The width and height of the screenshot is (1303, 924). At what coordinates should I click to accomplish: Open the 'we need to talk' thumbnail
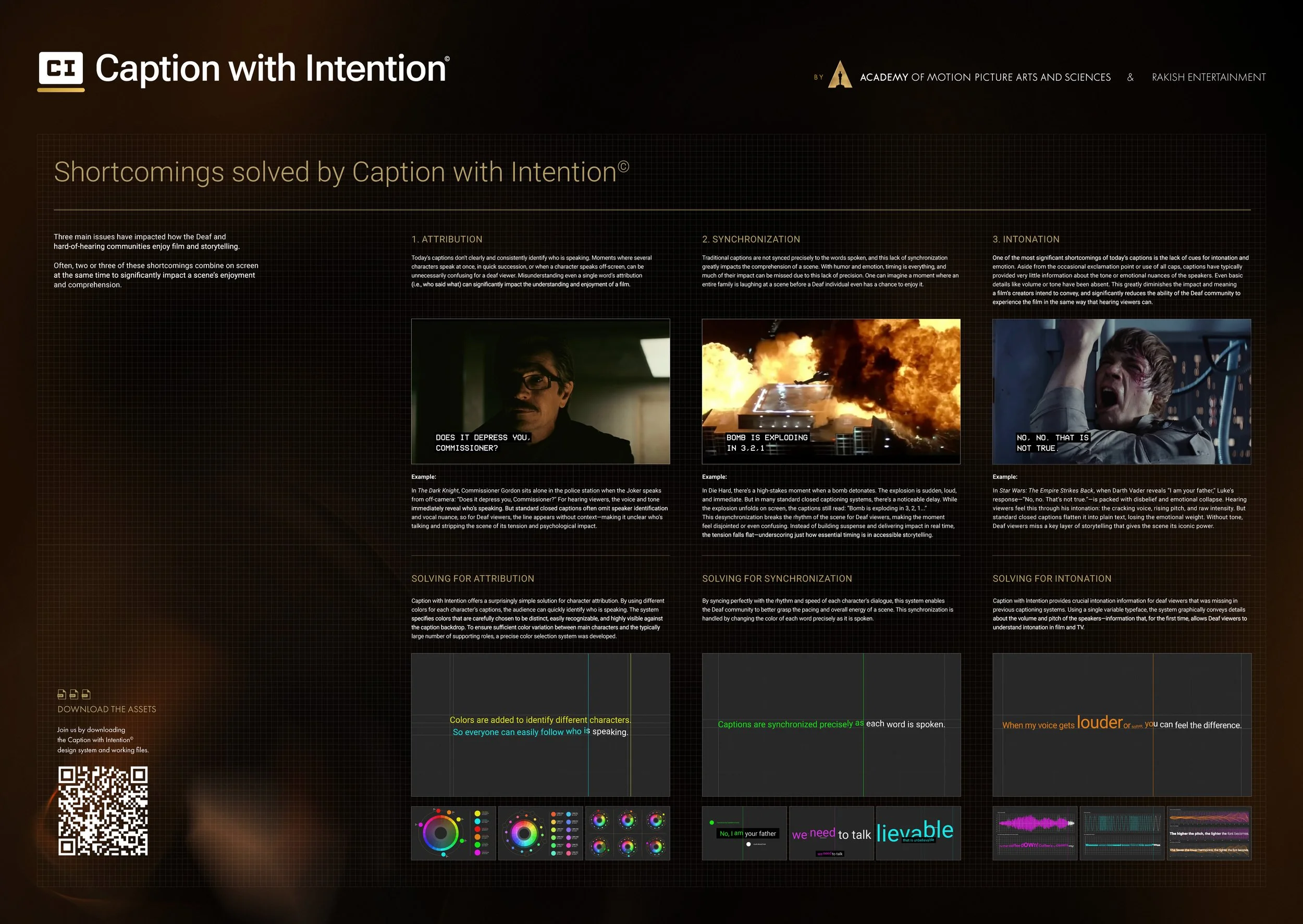[831, 833]
